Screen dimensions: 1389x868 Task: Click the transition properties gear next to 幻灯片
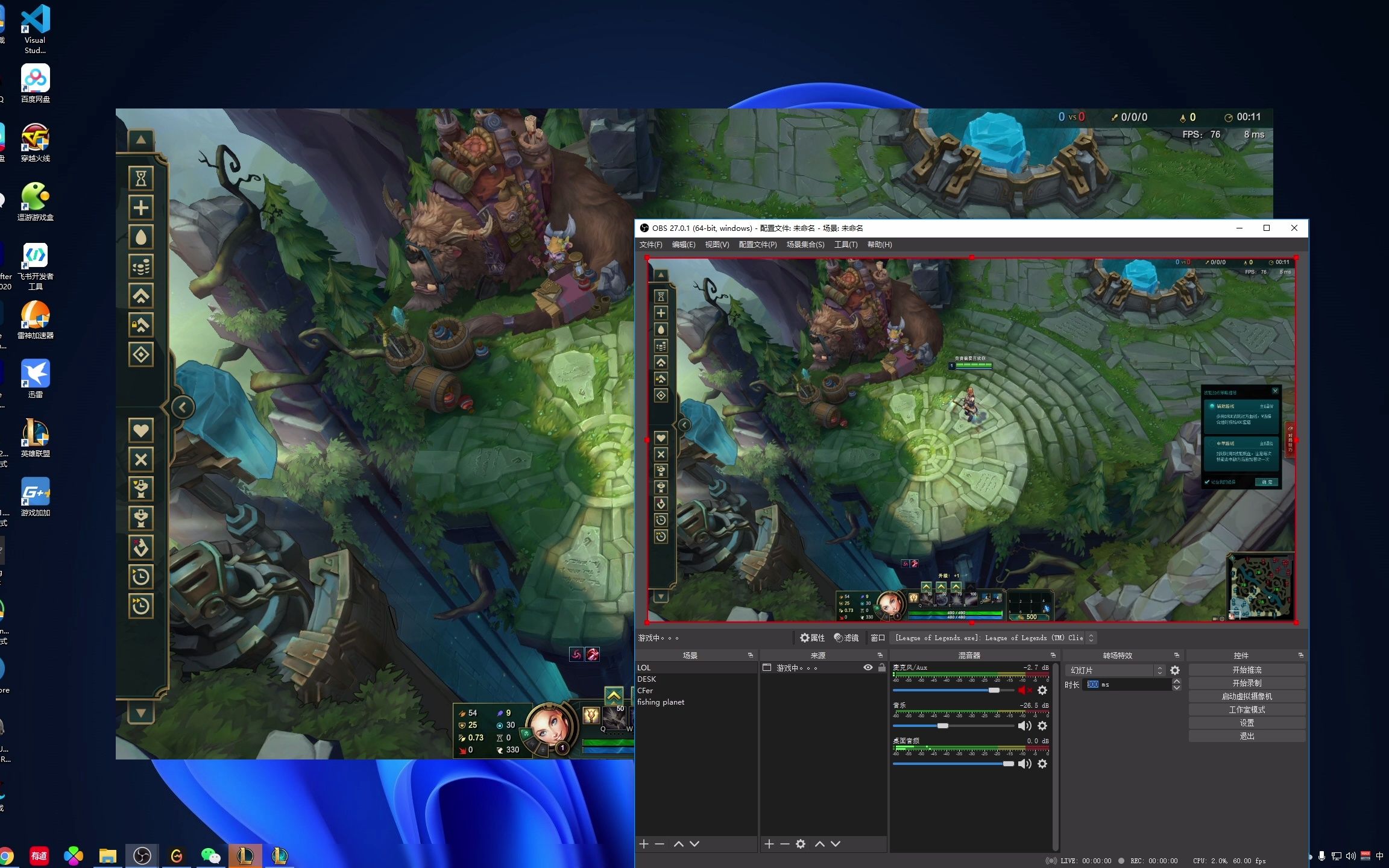pyautogui.click(x=1175, y=670)
